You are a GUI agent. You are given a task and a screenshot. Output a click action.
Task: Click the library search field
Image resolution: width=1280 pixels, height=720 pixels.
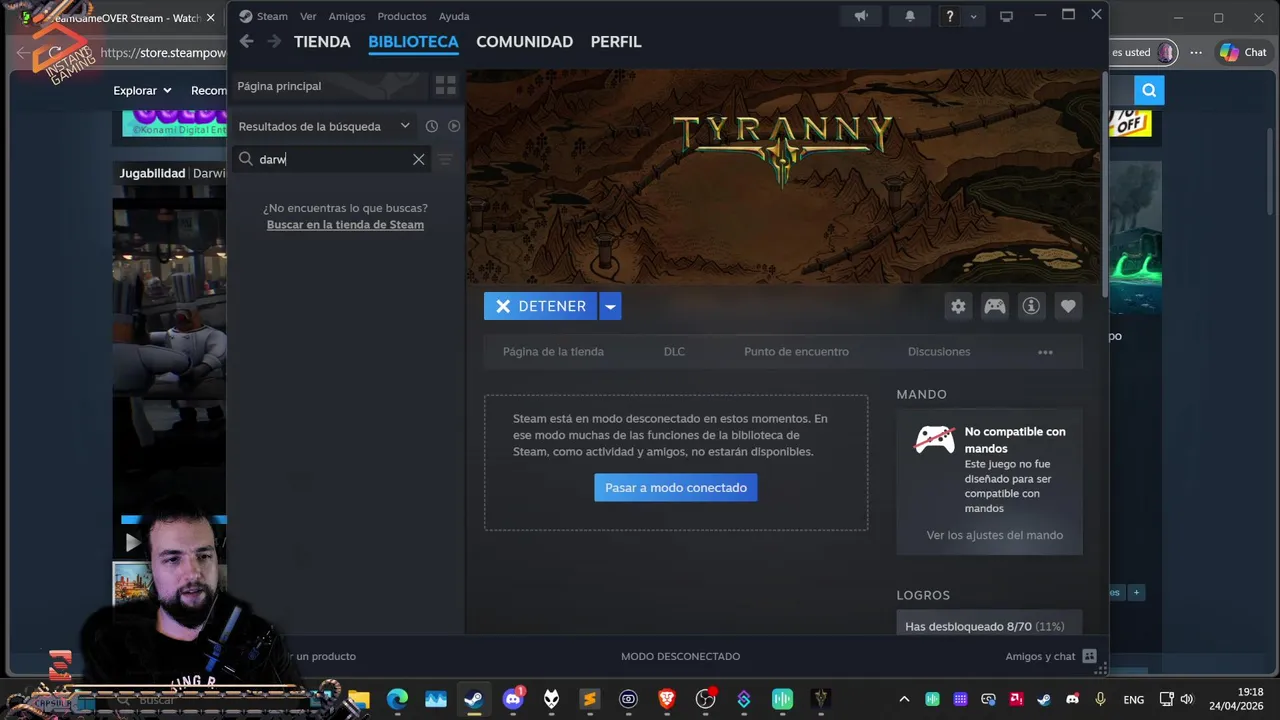pyautogui.click(x=332, y=159)
